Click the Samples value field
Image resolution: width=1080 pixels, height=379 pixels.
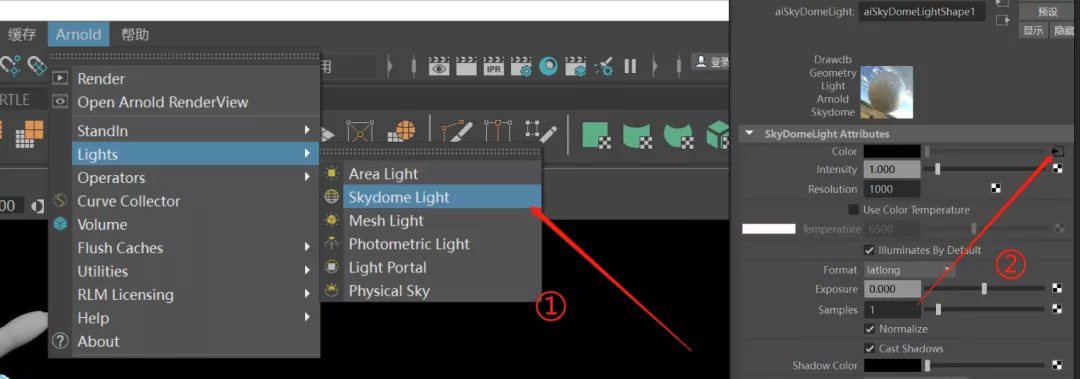(x=893, y=310)
